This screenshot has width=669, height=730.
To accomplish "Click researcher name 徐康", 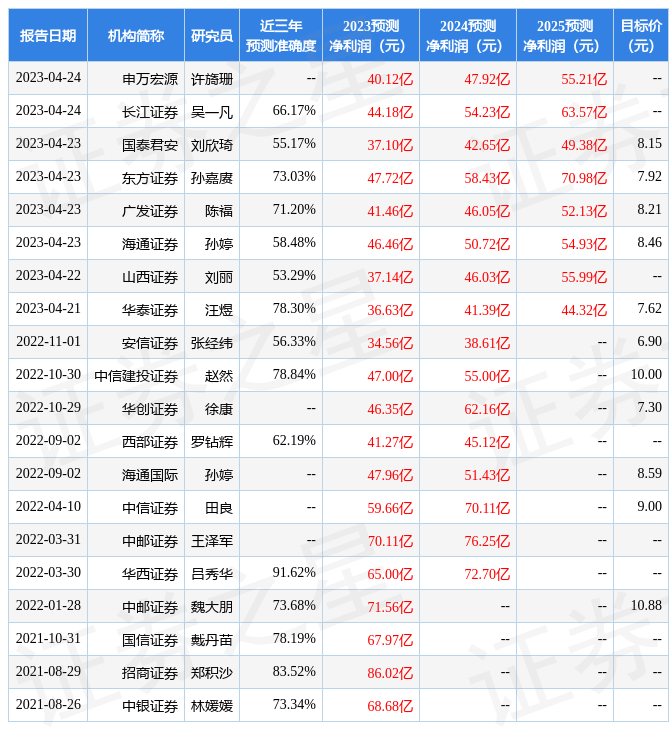I will [x=219, y=409].
